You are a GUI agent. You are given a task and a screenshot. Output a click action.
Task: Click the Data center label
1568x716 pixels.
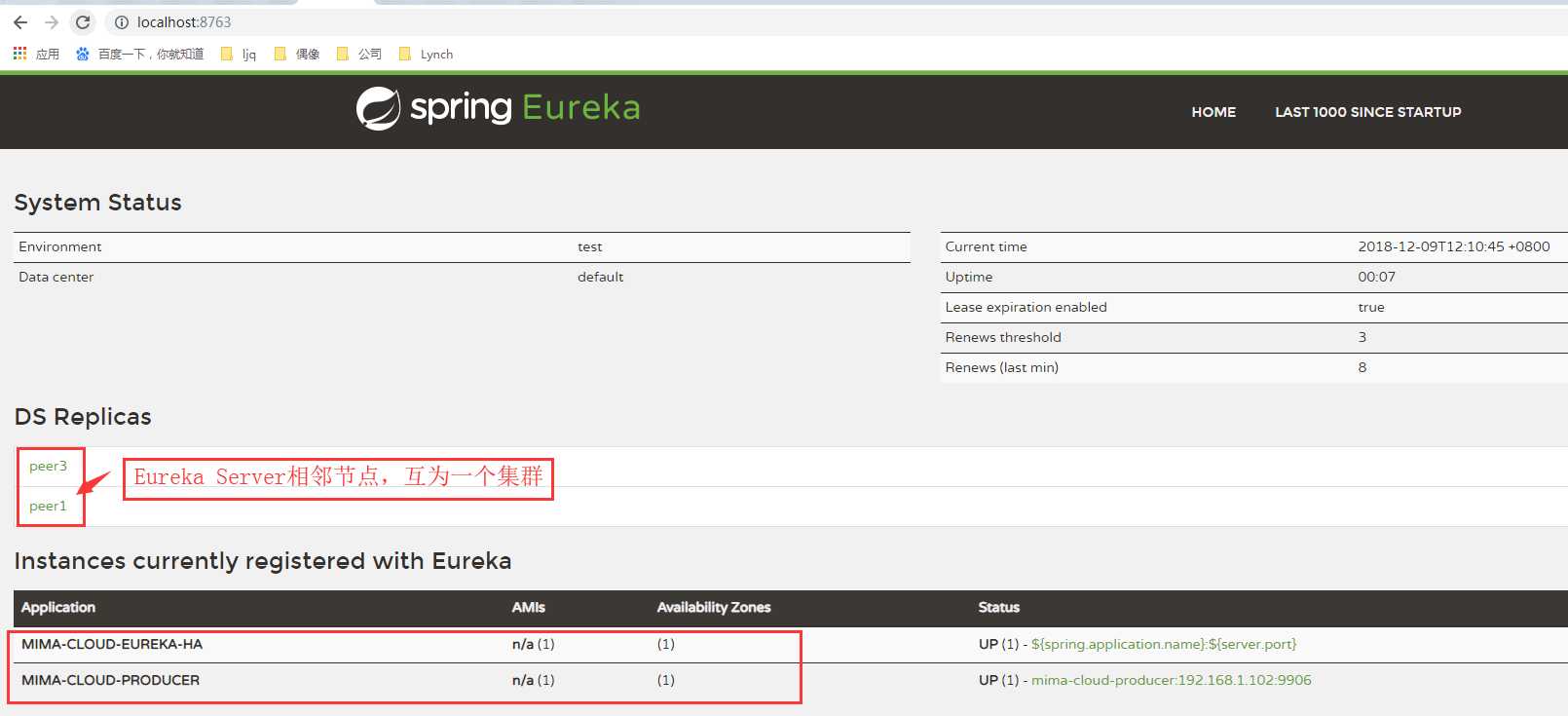[56, 277]
